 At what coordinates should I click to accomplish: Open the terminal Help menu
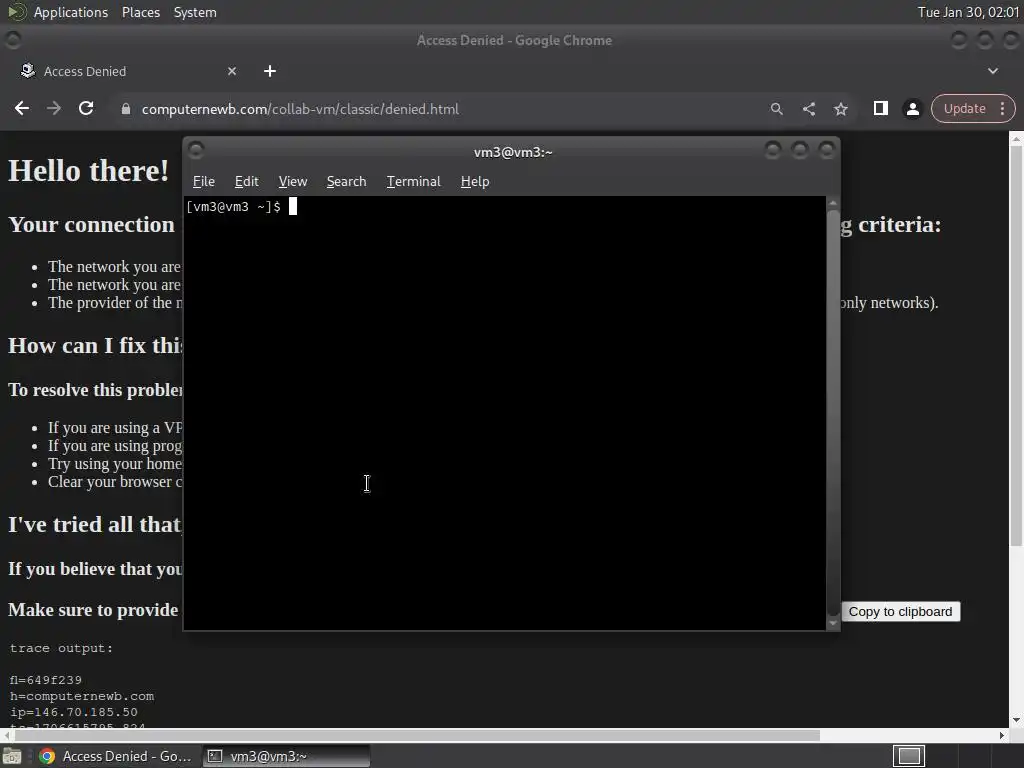(475, 182)
